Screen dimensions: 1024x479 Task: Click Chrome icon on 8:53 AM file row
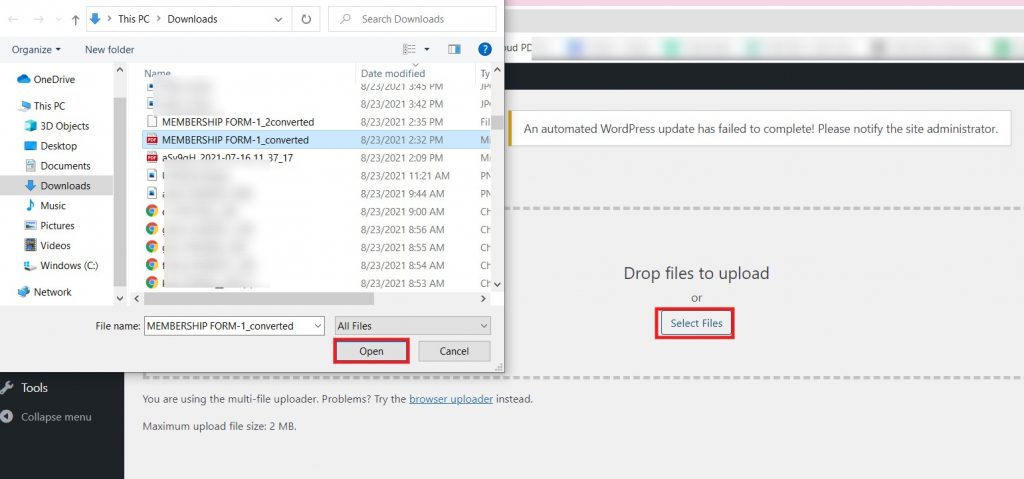coord(152,282)
